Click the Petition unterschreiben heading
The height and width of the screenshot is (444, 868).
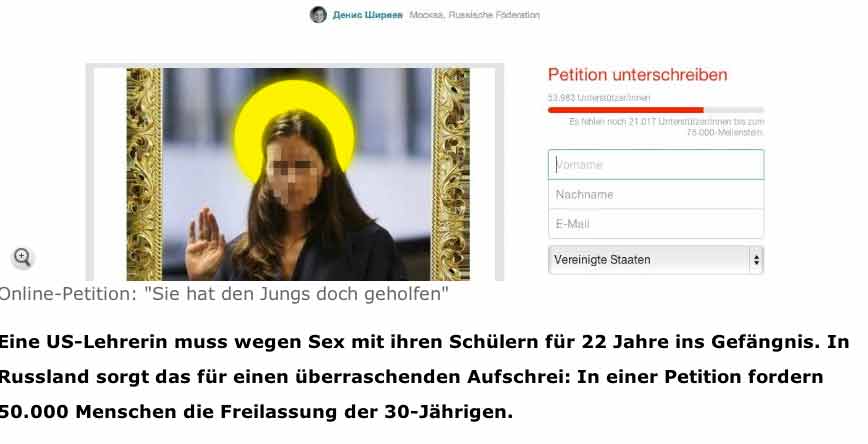pyautogui.click(x=638, y=75)
